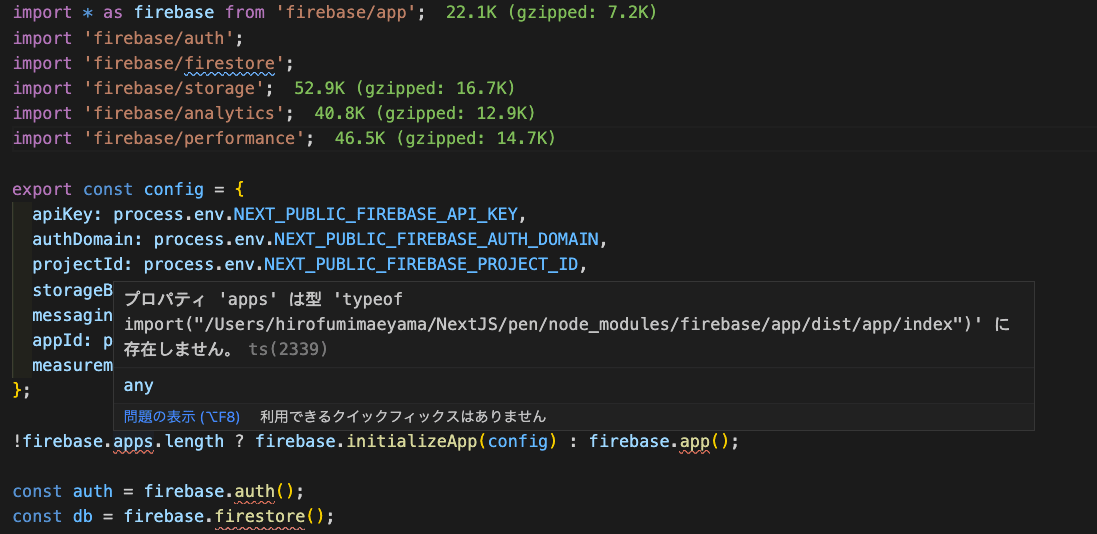Image resolution: width=1097 pixels, height=534 pixels.
Task: Click the 利用できるクイックフィックスはありません message
Action: coord(403,417)
